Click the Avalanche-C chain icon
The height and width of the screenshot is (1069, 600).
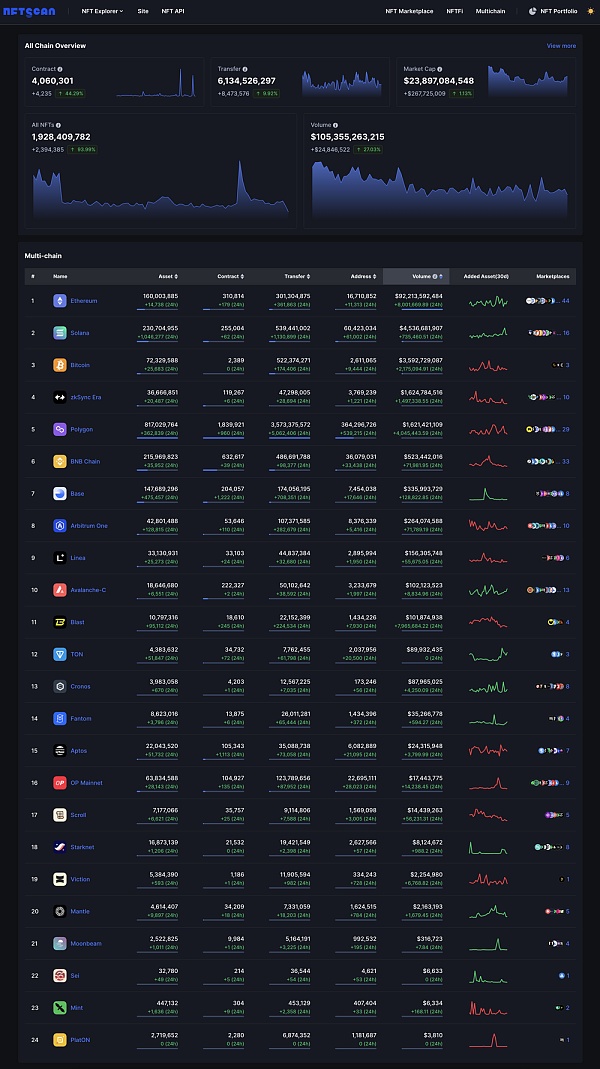click(60, 590)
